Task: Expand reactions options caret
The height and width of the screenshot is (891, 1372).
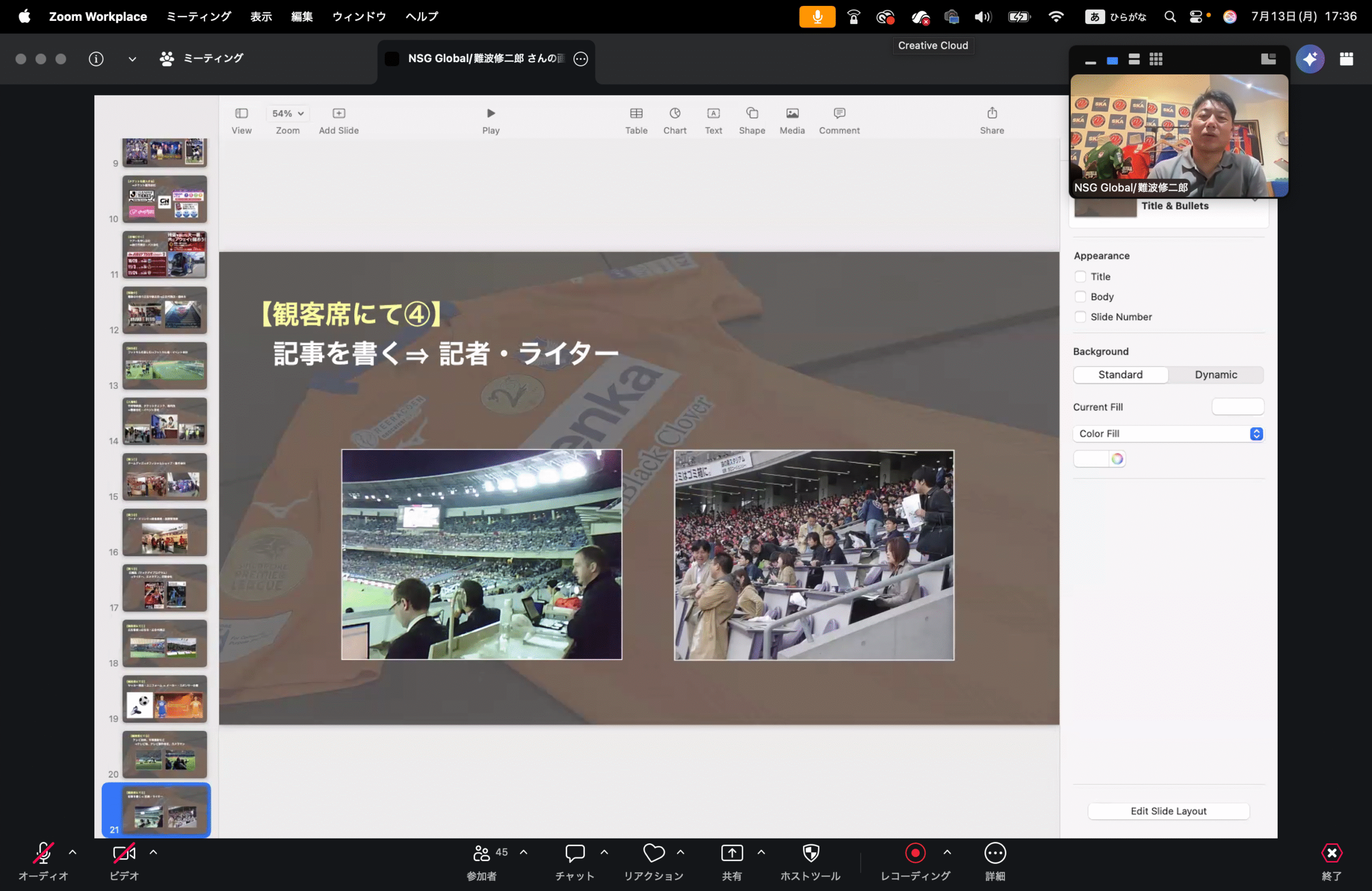Action: pos(680,851)
